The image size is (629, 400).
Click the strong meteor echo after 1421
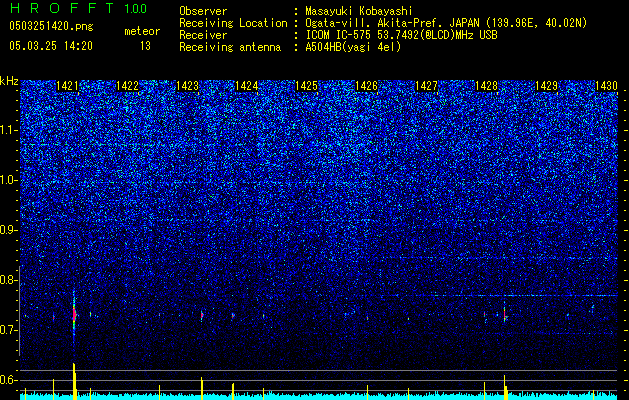[74, 312]
